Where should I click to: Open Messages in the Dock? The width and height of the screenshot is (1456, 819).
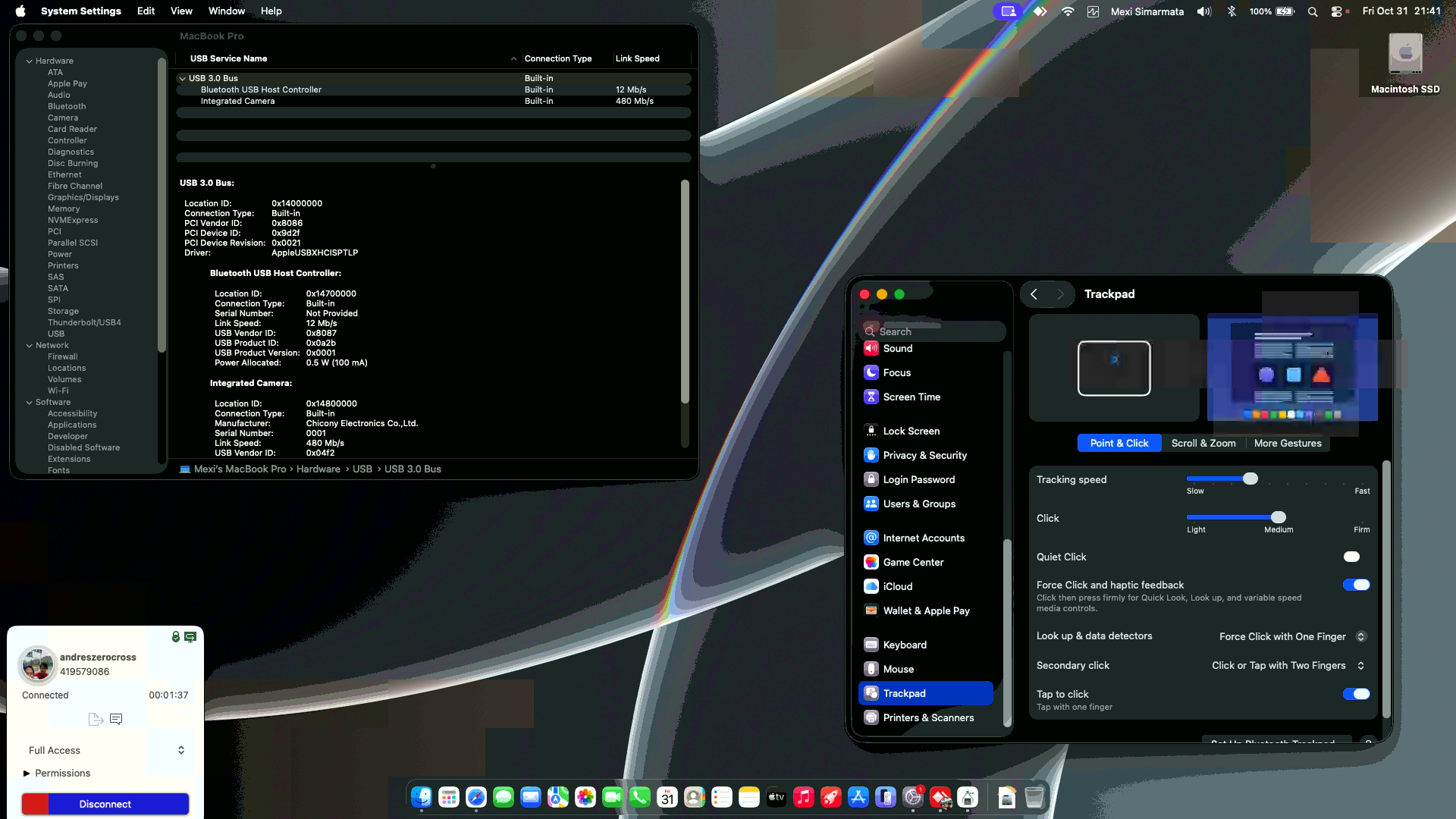pos(504,797)
